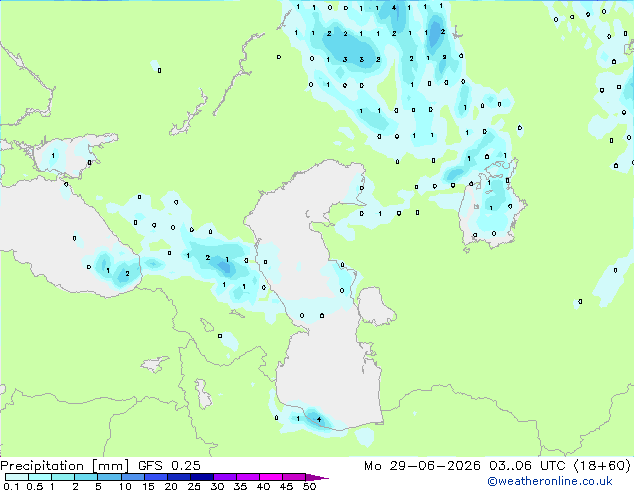634x490 pixels.
Task: Click the over-50 mm arrow legend tip
Action: coord(317,477)
